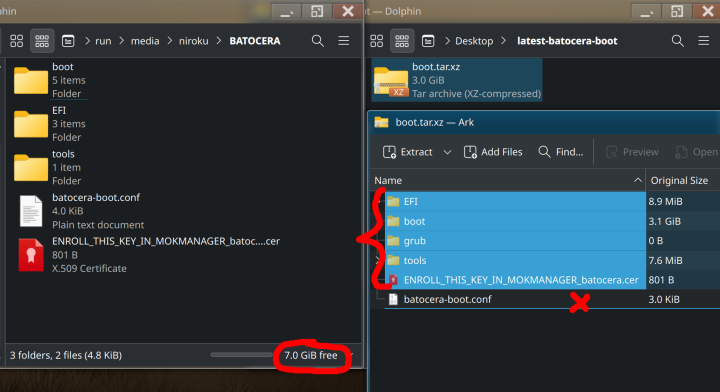Expand breadcrumb arrow before 'media'
Viewport: 720px width, 392px height.
(x=122, y=41)
